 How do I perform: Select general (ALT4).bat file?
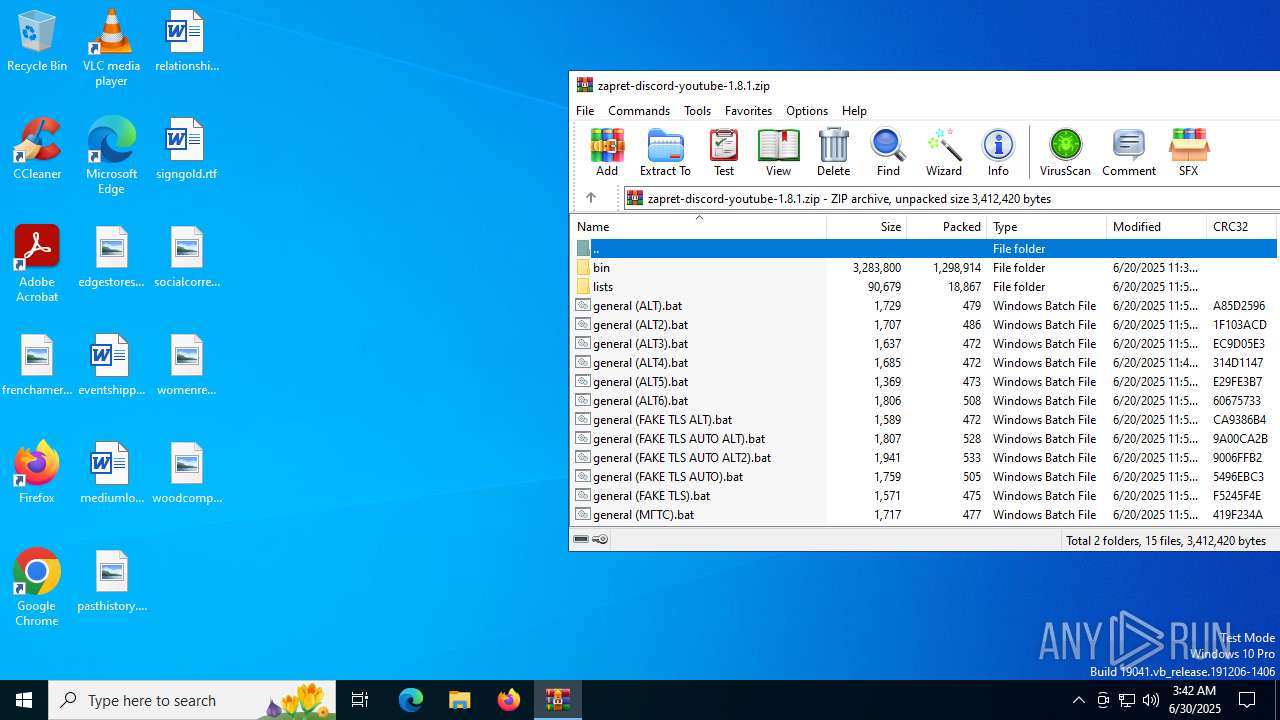pos(924,363)
